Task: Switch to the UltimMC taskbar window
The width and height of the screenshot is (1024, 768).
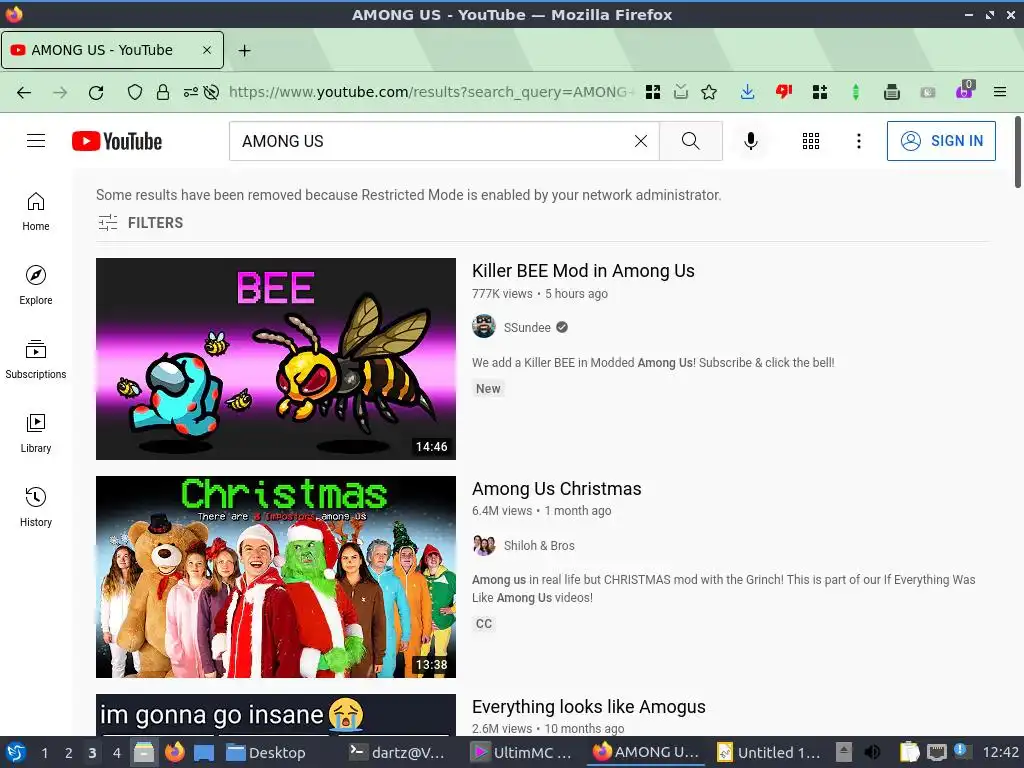Action: [522, 752]
